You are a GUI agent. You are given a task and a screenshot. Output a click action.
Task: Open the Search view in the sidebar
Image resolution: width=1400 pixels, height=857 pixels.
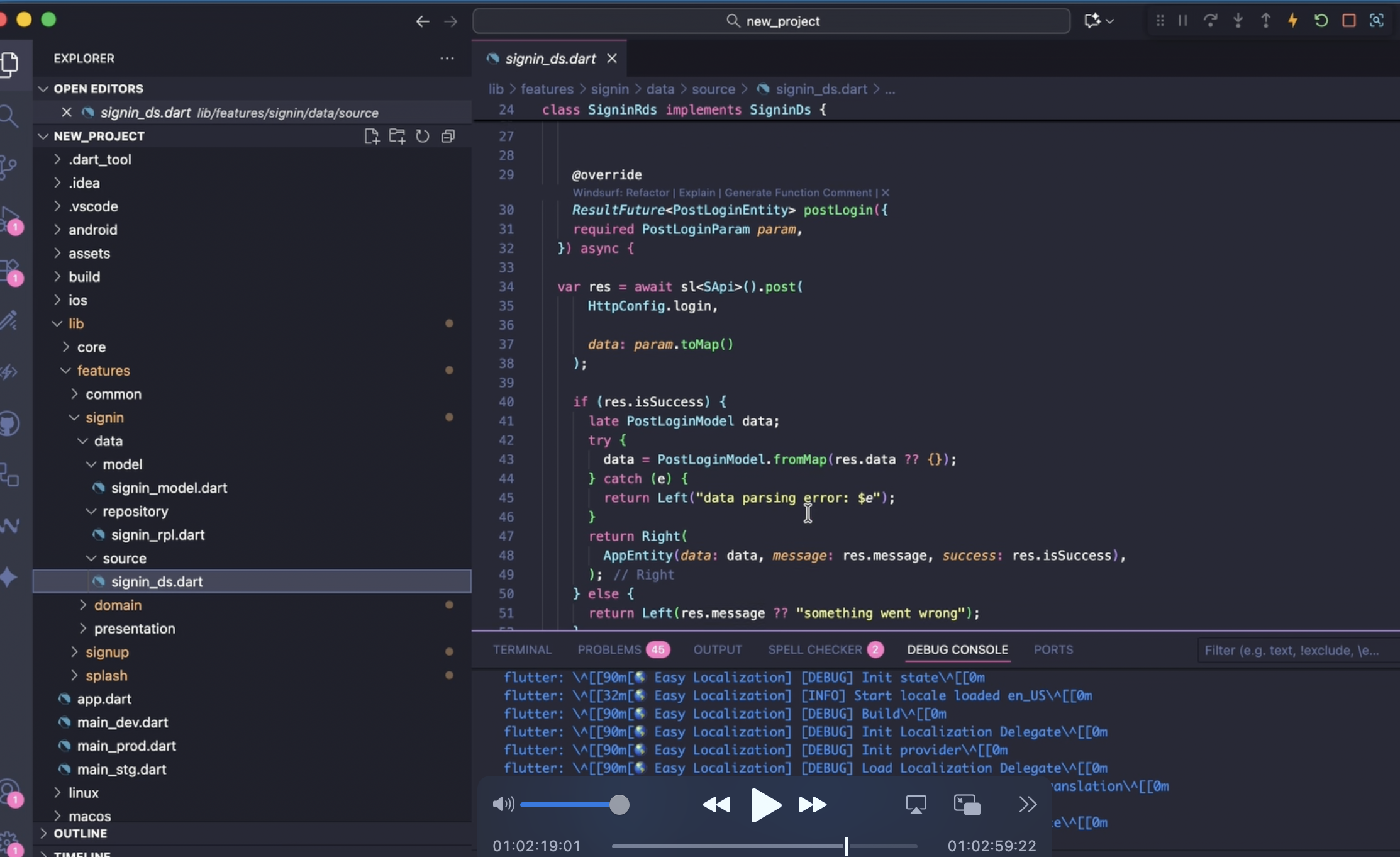pyautogui.click(x=10, y=116)
